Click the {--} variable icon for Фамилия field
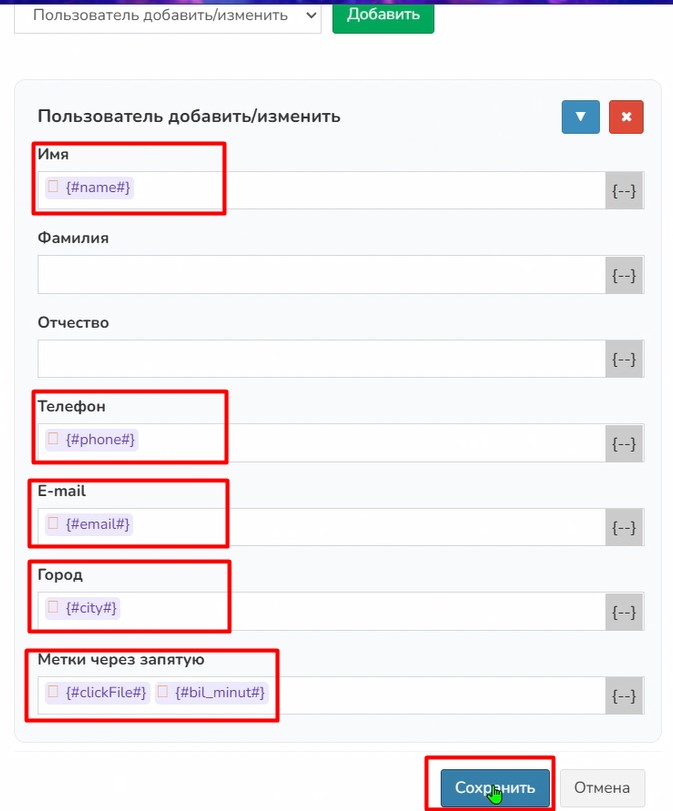Screen dimensions: 673x811 tap(624, 275)
